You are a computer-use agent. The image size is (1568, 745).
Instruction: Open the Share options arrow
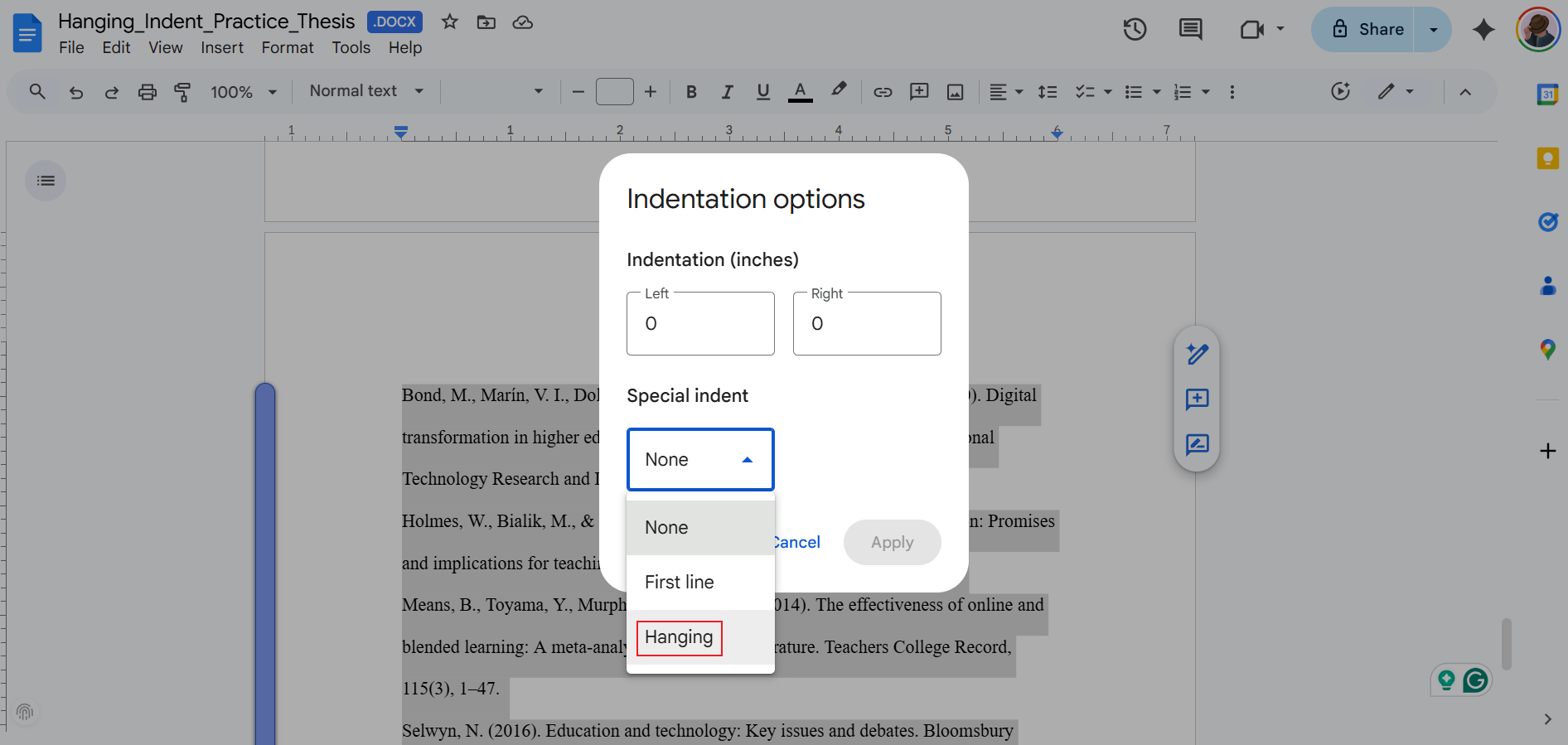click(1433, 30)
